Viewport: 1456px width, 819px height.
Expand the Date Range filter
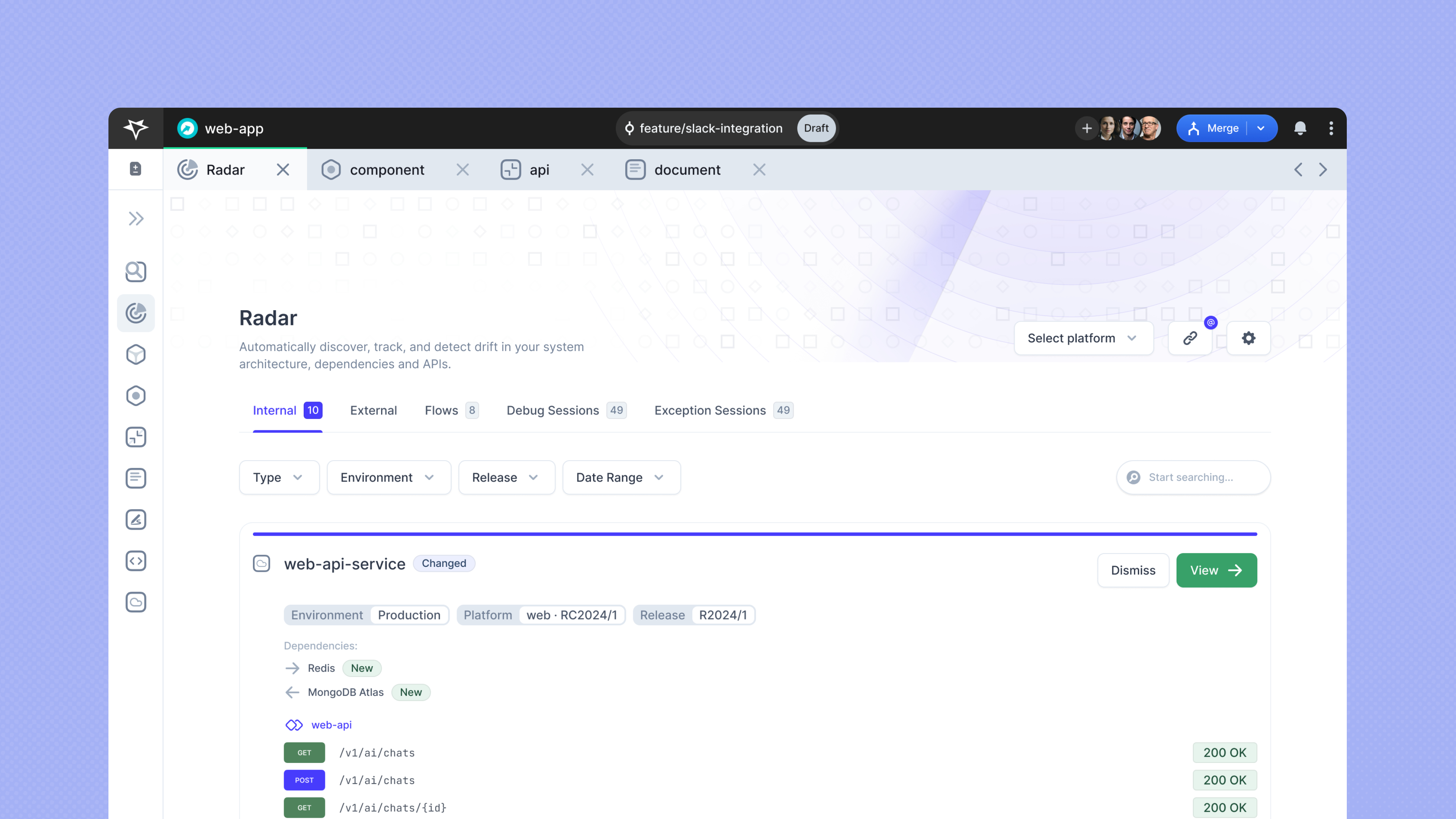point(621,478)
